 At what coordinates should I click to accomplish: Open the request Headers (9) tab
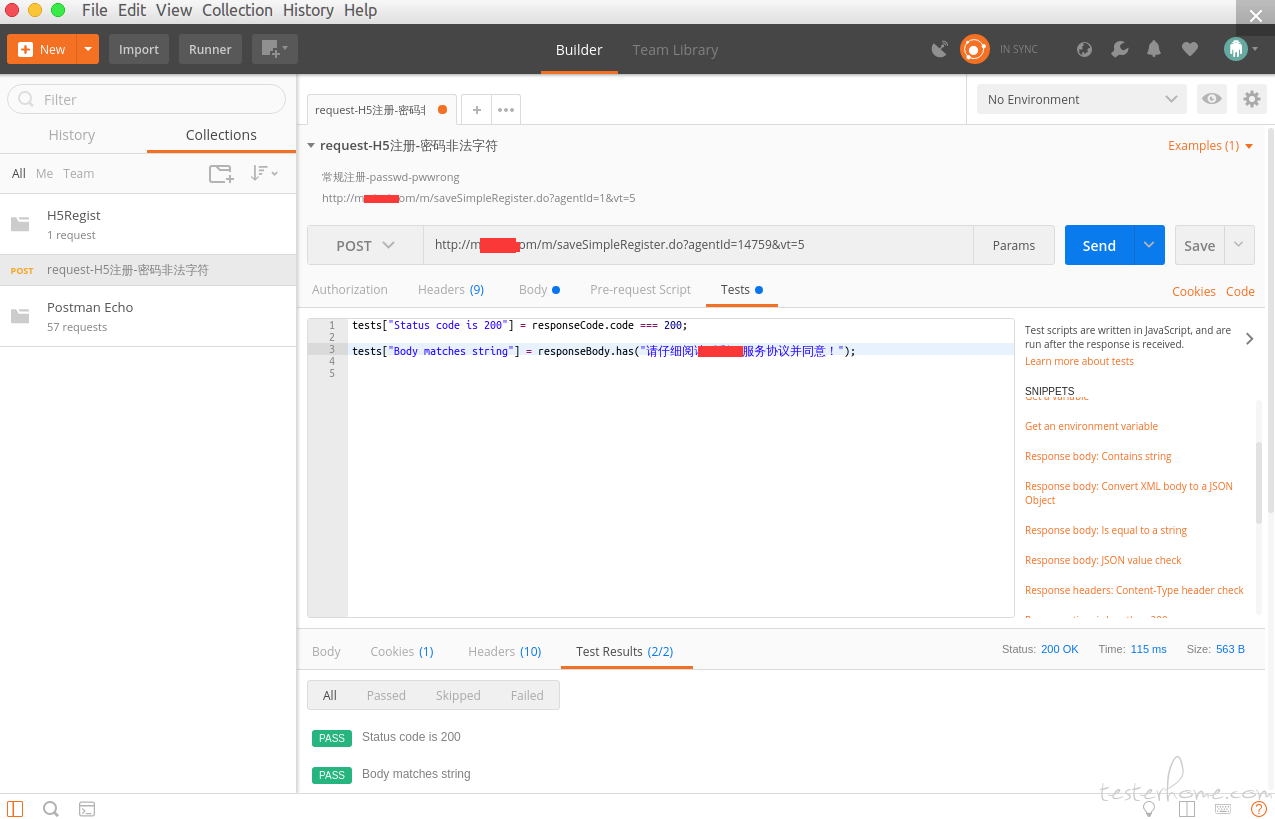451,290
